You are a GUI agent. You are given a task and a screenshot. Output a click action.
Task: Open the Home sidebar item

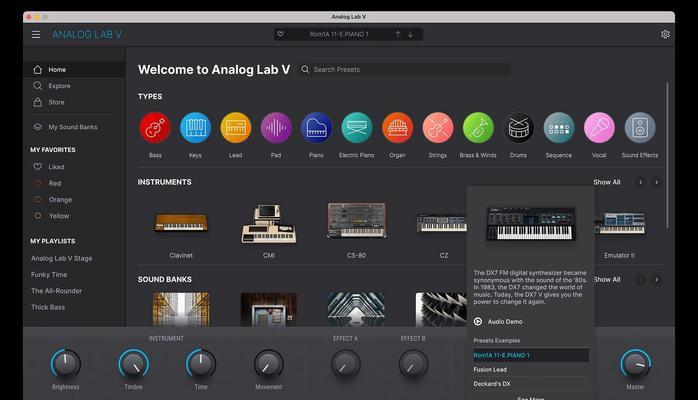[x=74, y=69]
